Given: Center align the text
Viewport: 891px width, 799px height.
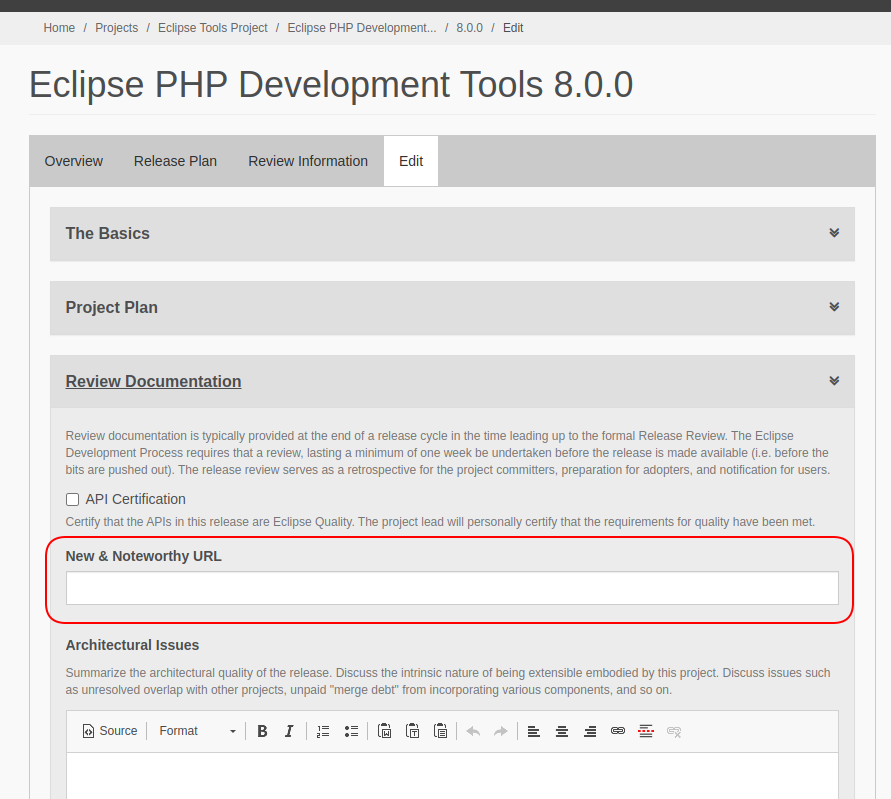Looking at the screenshot, I should (x=562, y=731).
